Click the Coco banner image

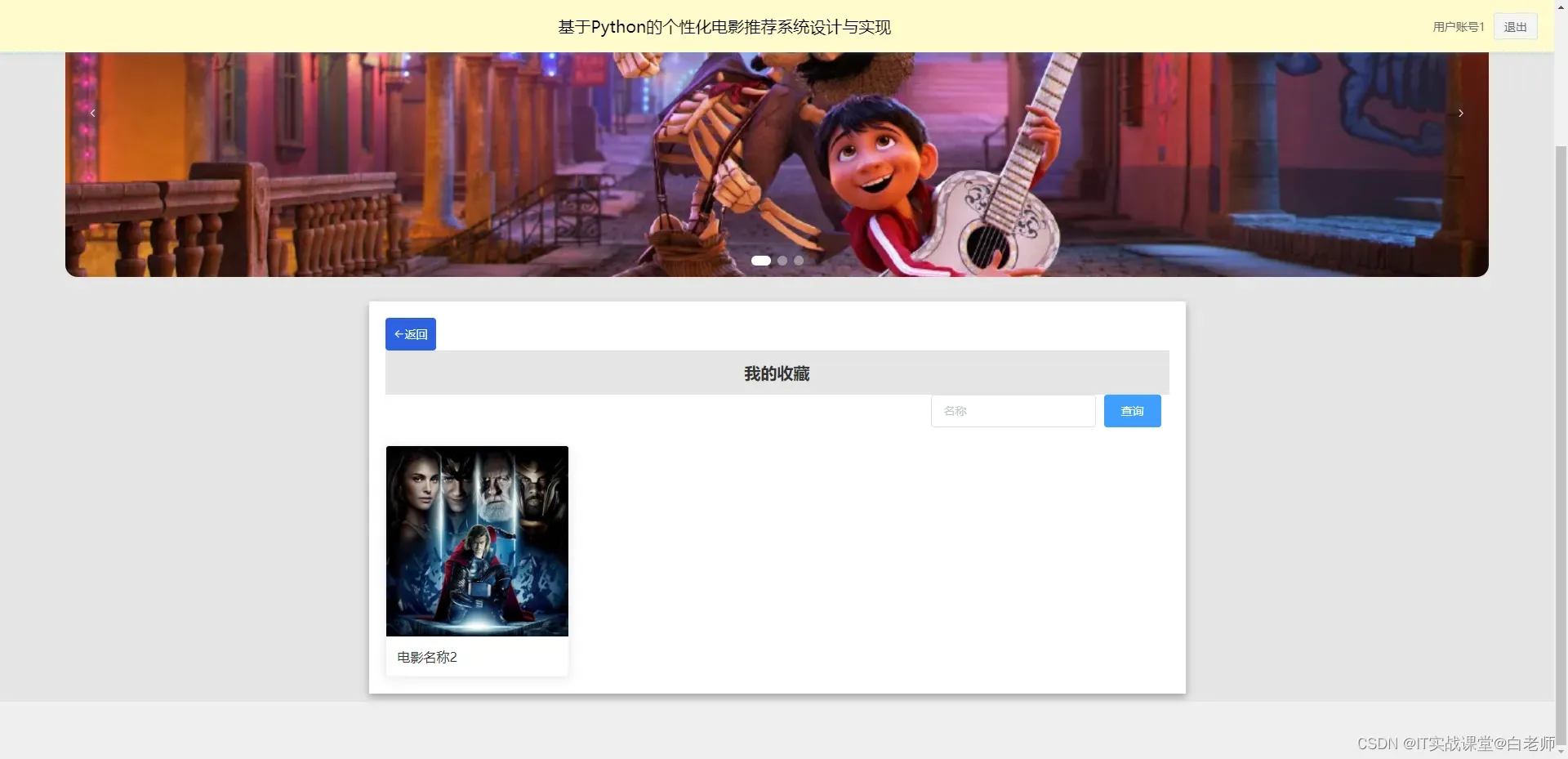[777, 164]
